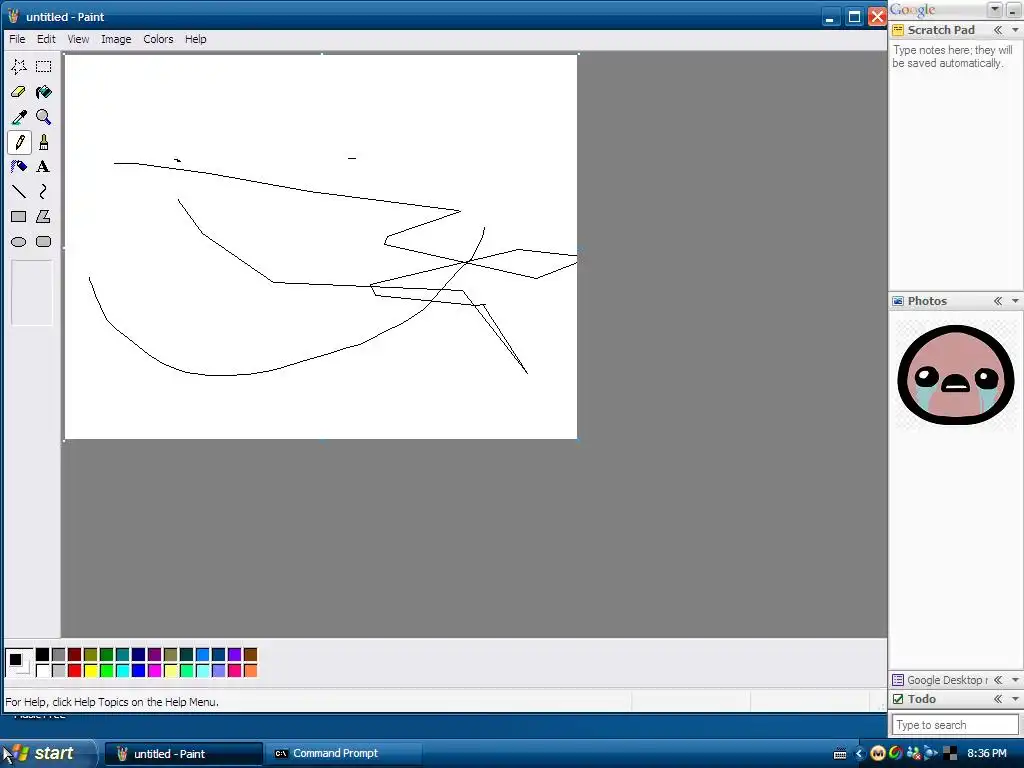Select the Polygon tool

tap(44, 217)
